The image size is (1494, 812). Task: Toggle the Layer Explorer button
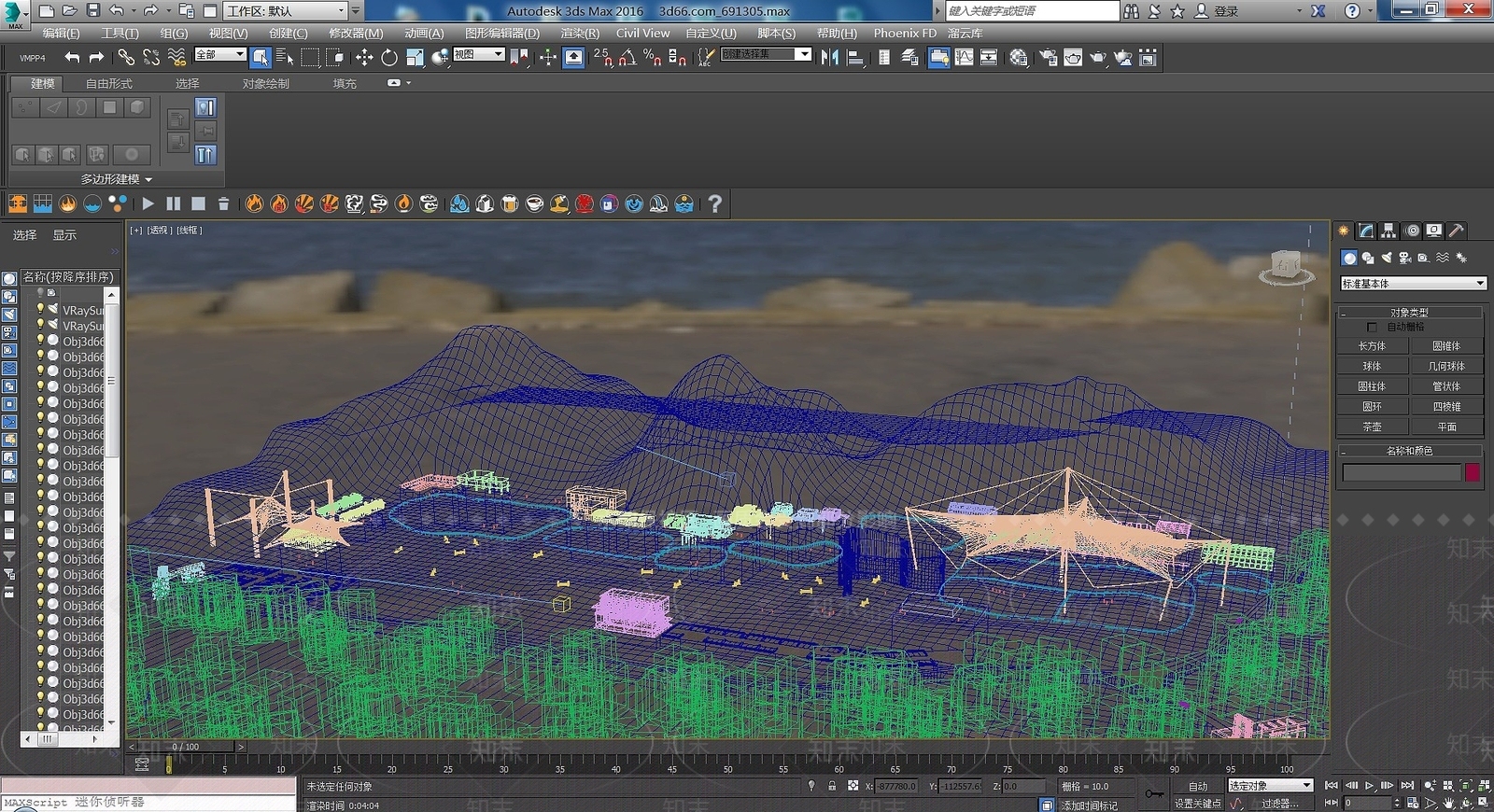coord(909,58)
